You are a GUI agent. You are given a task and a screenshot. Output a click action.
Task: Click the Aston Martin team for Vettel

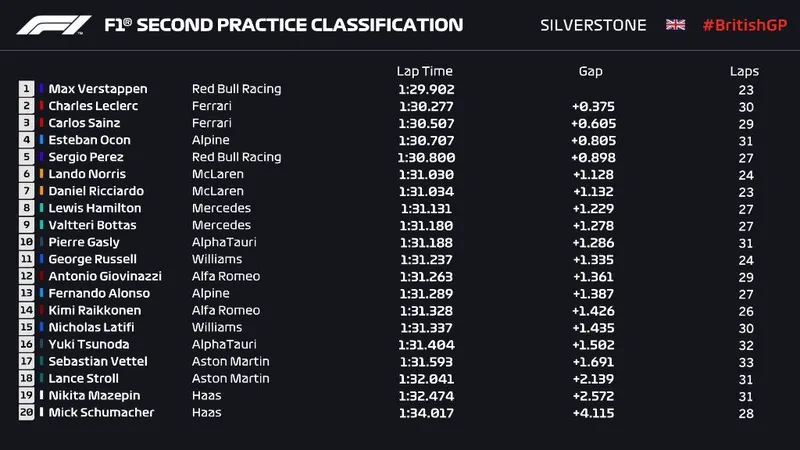(230, 361)
